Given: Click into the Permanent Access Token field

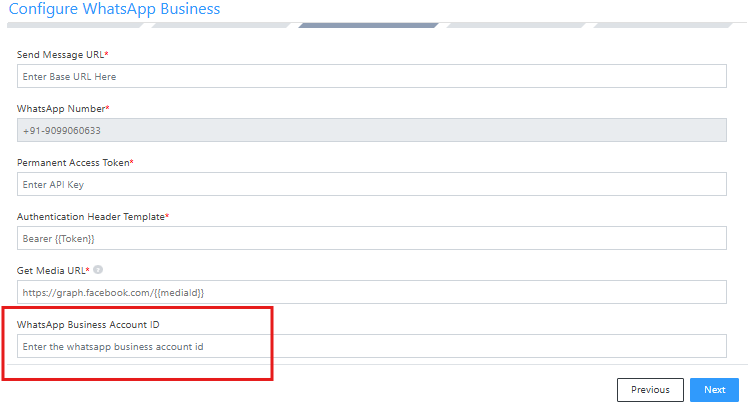Looking at the screenshot, I should click(371, 184).
